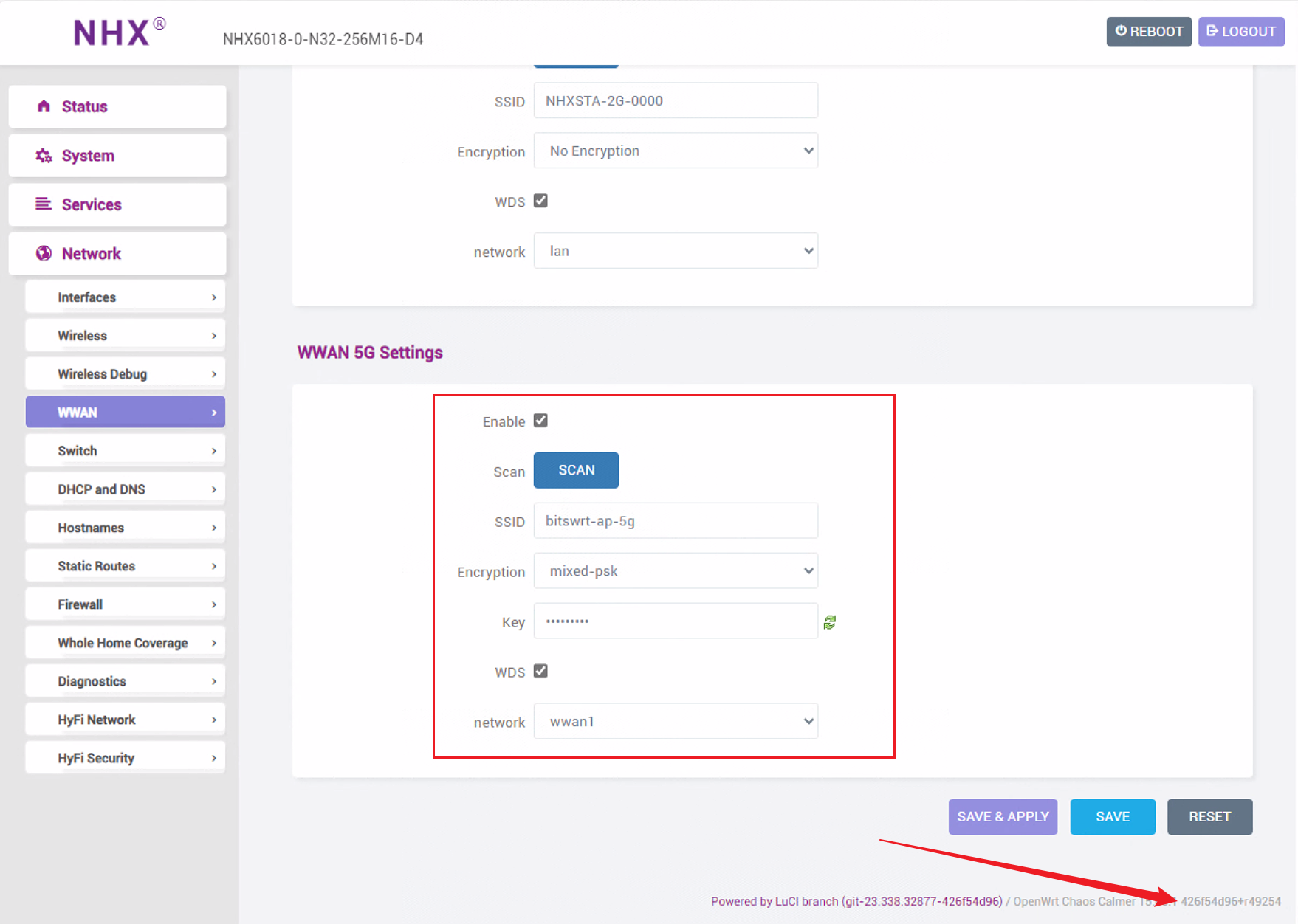Open the No Encryption dropdown
This screenshot has height=924, width=1298.
675,151
